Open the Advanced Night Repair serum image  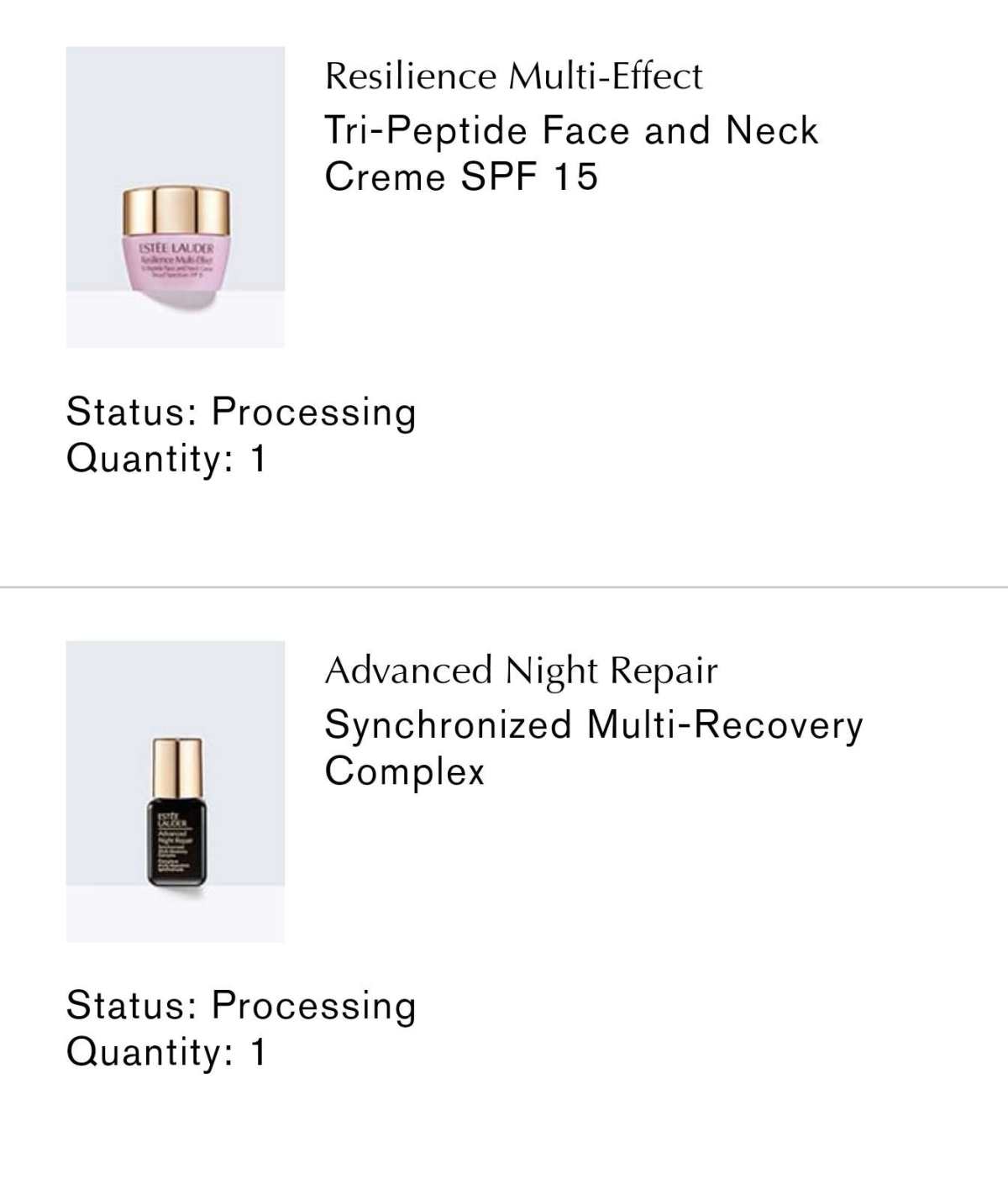175,791
